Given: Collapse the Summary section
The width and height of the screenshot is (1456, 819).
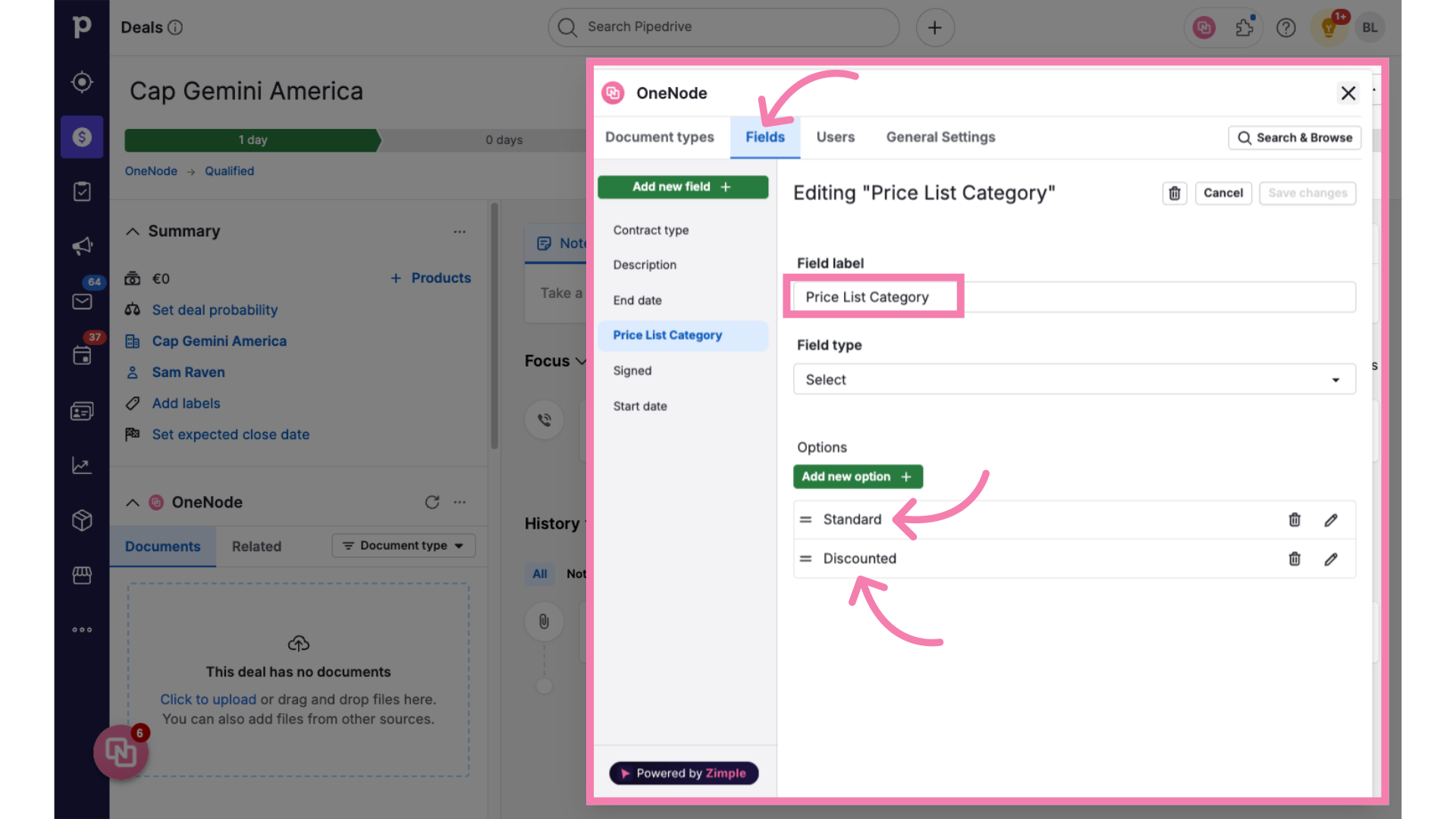Looking at the screenshot, I should (x=133, y=231).
